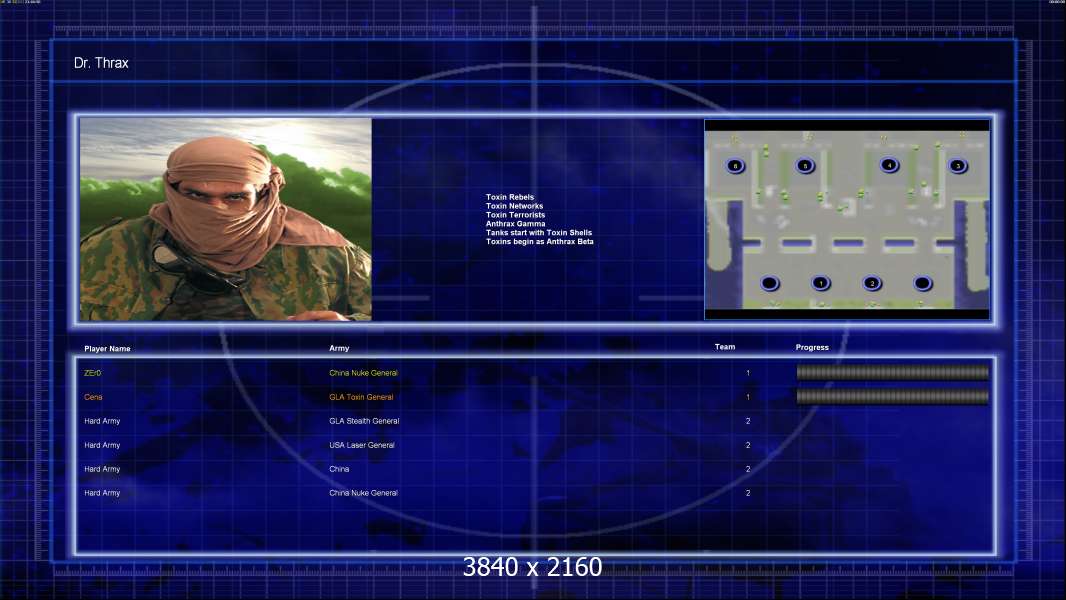Click start position marker 6 on minimap
Viewport: 1066px width, 600px height.
pos(735,166)
